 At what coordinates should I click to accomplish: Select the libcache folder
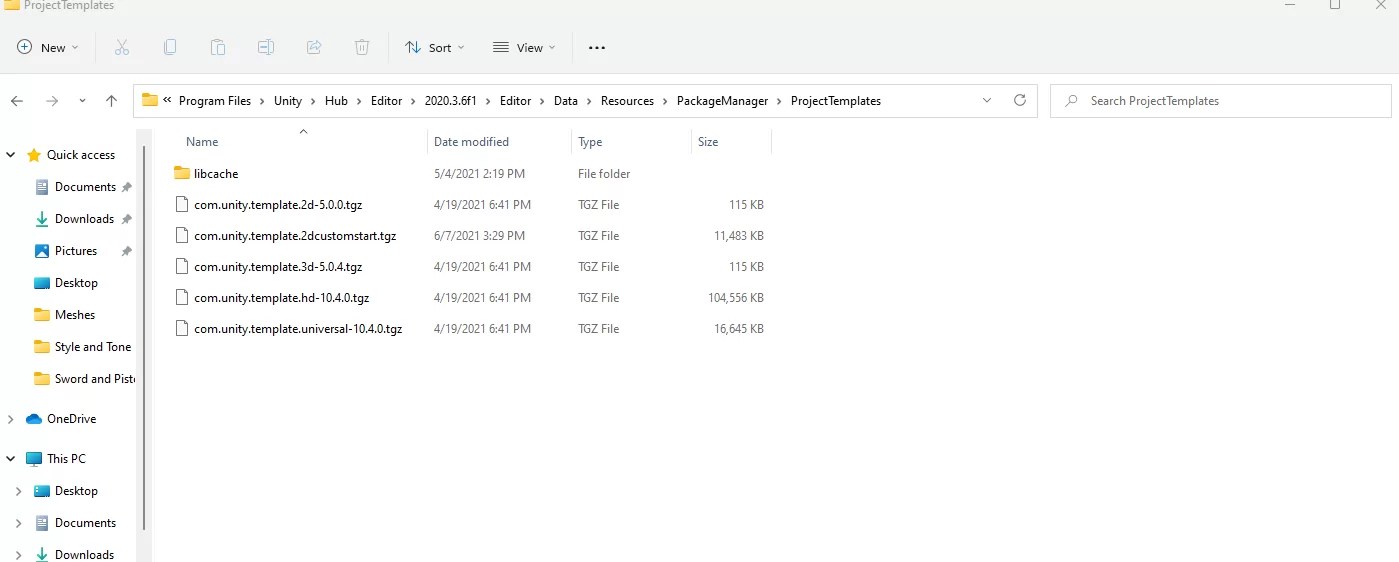tap(216, 174)
